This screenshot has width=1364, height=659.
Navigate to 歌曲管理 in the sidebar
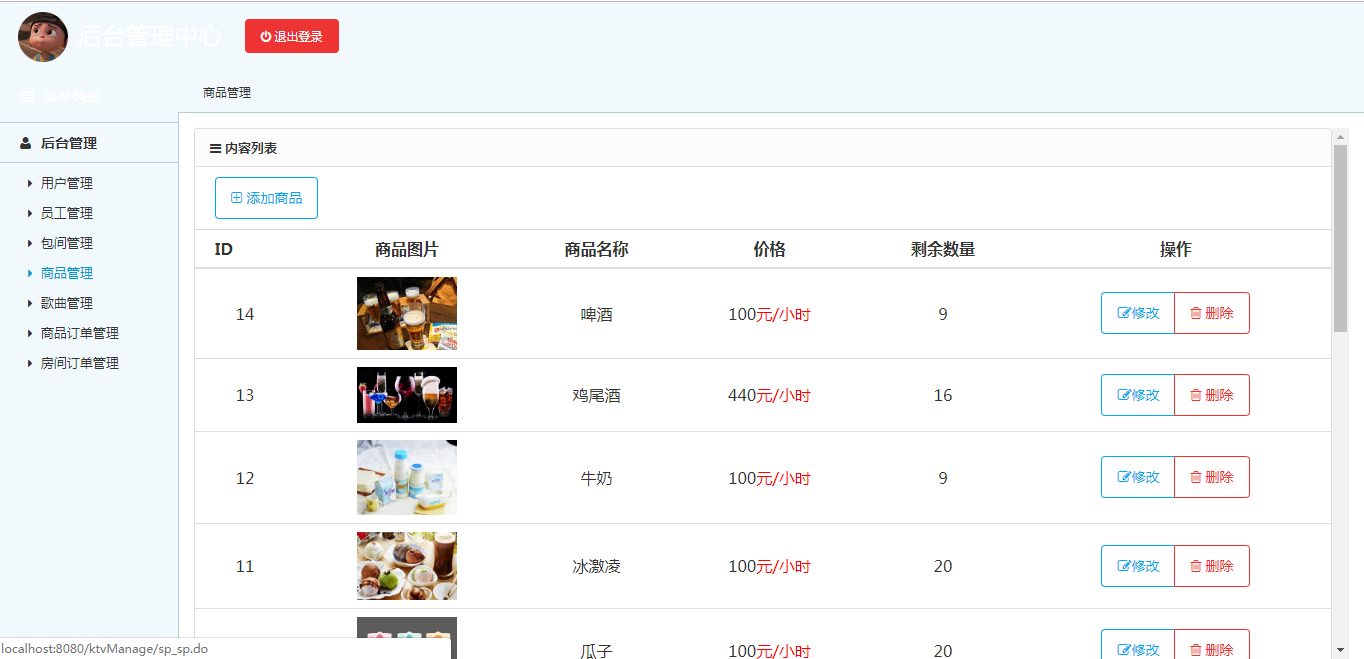67,303
